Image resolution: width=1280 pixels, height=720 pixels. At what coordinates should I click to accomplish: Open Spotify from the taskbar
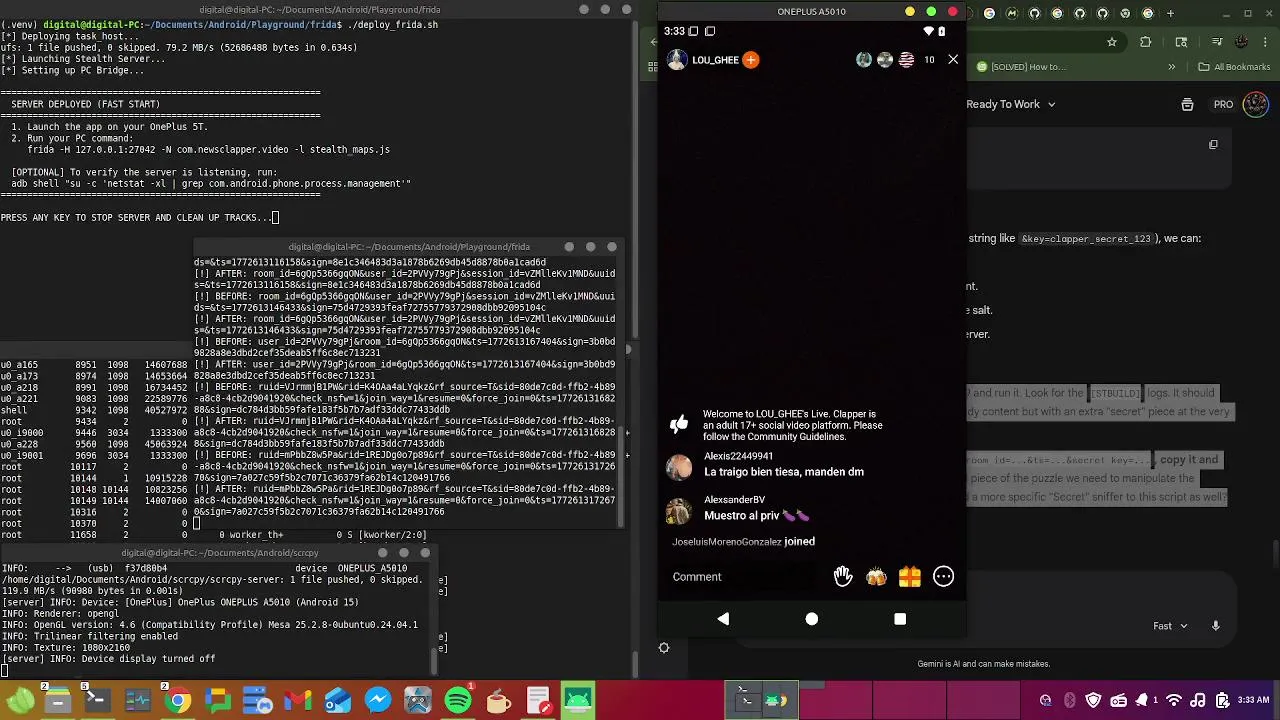458,701
